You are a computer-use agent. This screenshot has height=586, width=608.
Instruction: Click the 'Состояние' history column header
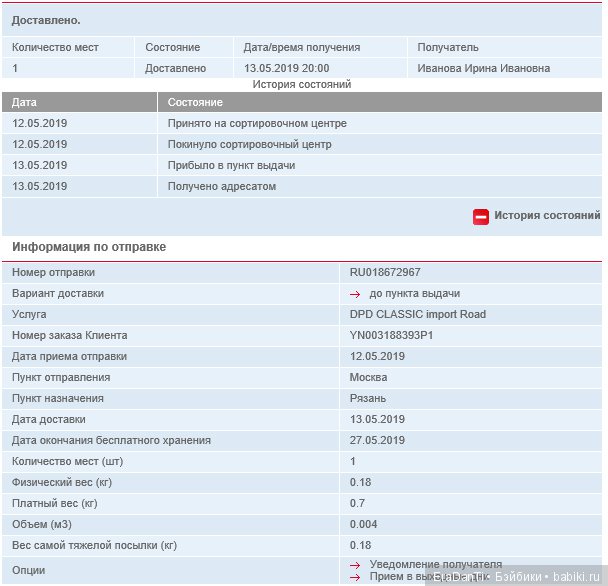point(195,103)
